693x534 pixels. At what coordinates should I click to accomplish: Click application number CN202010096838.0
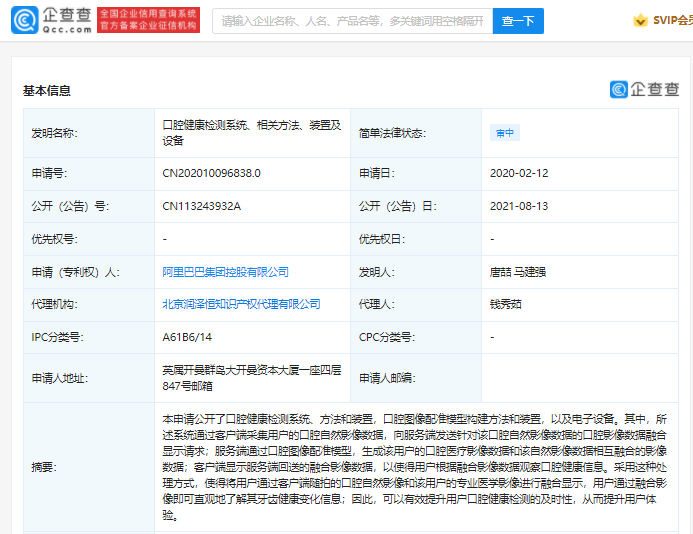click(x=211, y=173)
